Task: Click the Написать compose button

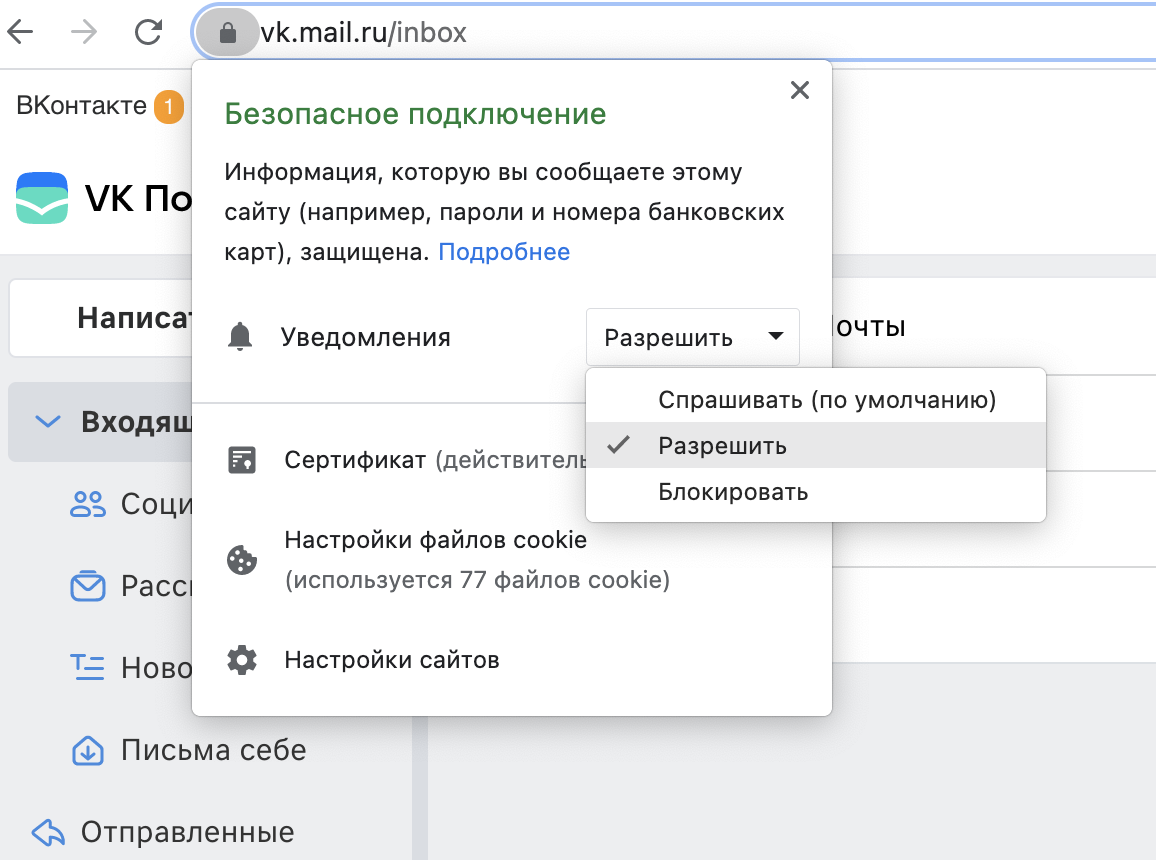Action: (x=101, y=318)
